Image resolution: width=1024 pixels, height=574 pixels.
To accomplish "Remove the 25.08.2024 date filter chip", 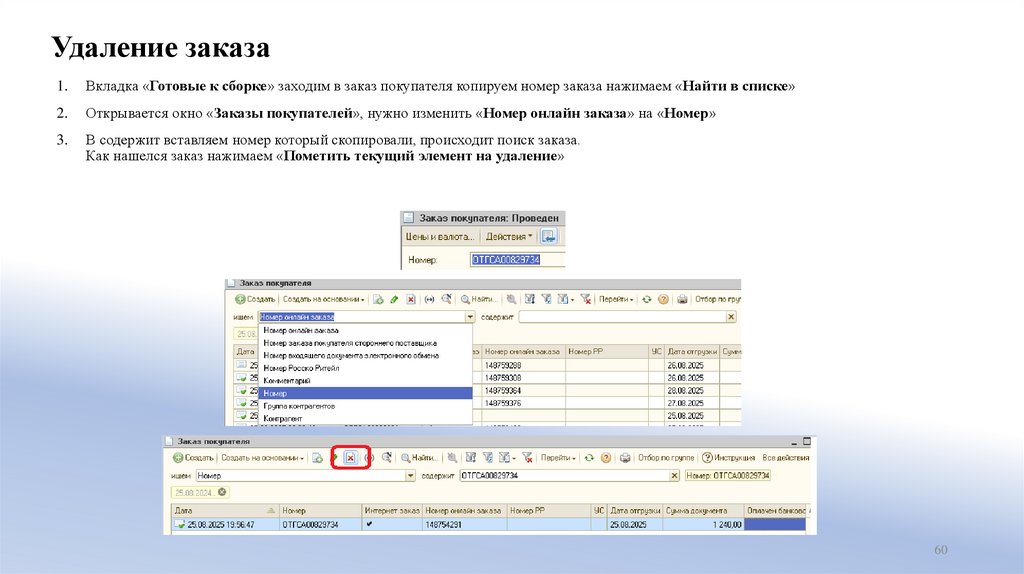I will (222, 492).
